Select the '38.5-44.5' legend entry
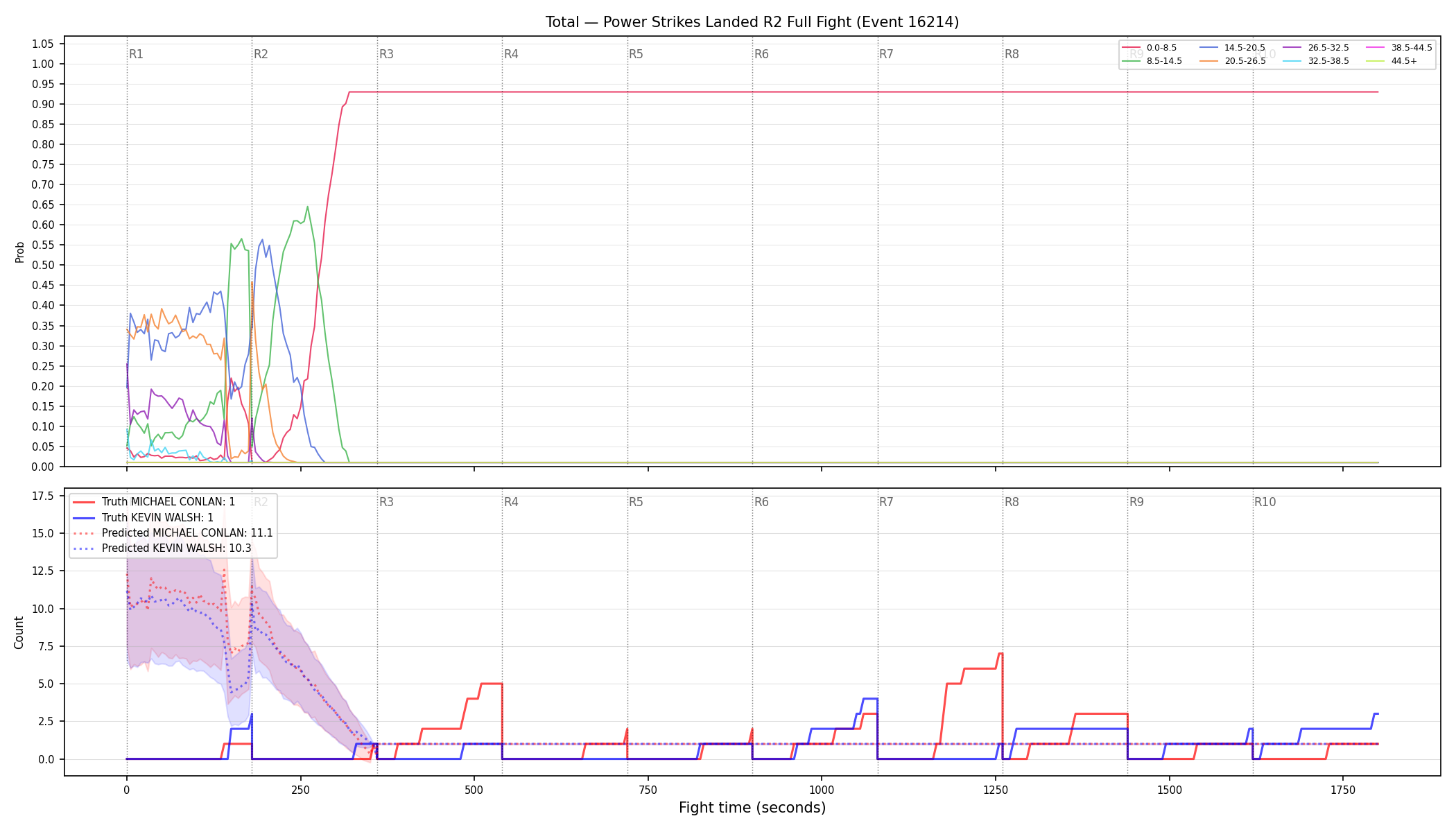 coord(1399,48)
